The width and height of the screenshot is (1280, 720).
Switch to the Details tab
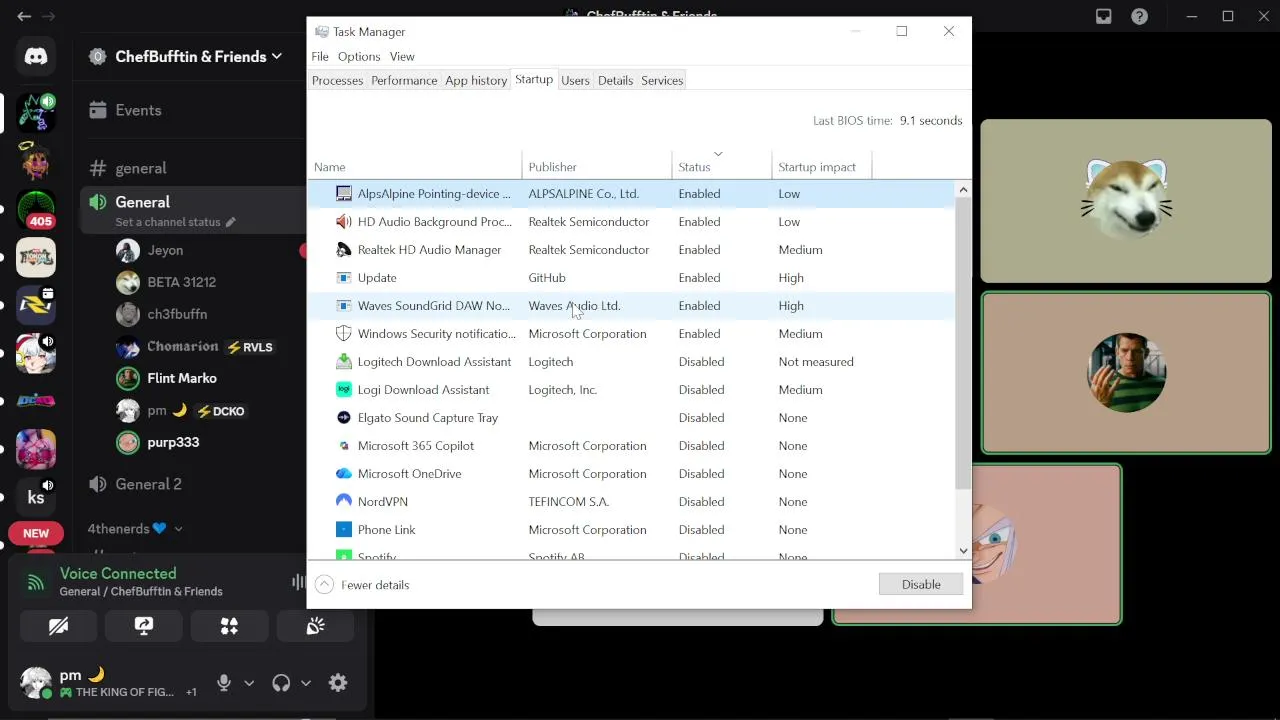[615, 80]
